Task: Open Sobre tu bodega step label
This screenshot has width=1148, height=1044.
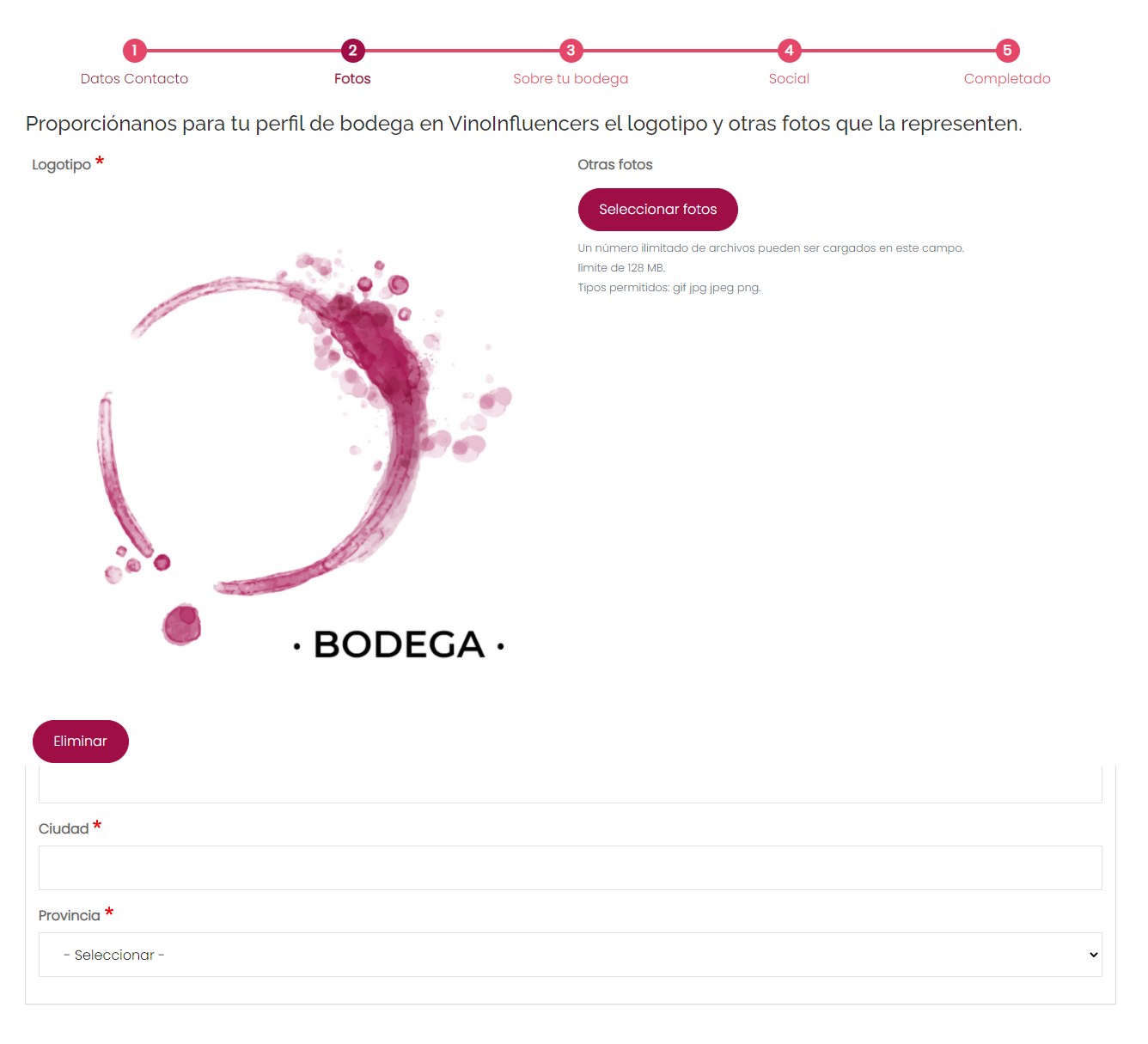Action: 571,79
